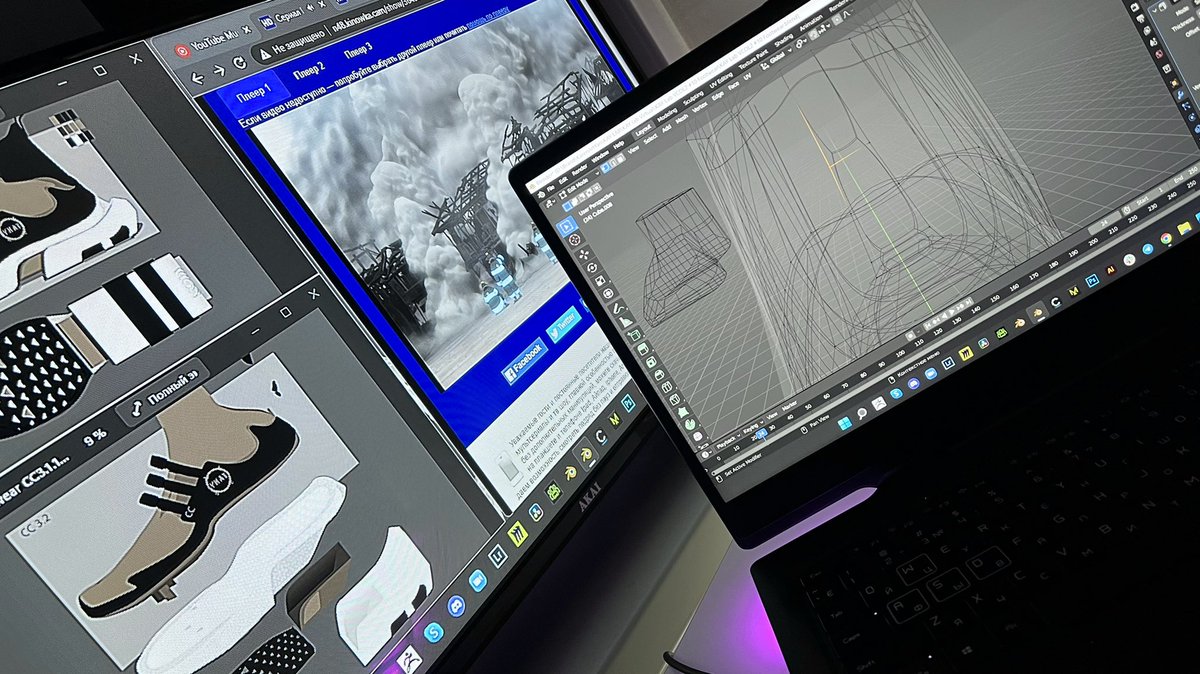Select the Add Cube tool in Blender
Viewport: 1200px width, 674px height.
click(634, 335)
